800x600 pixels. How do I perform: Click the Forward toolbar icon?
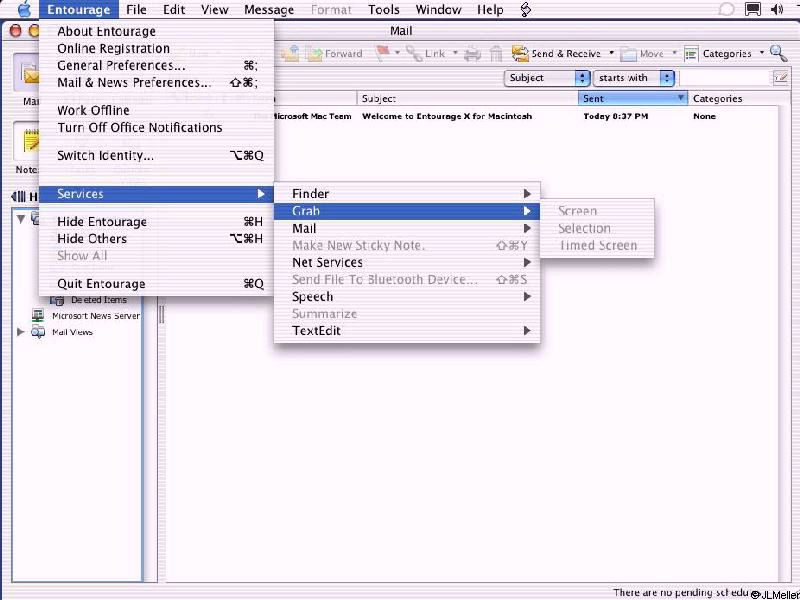(x=315, y=54)
